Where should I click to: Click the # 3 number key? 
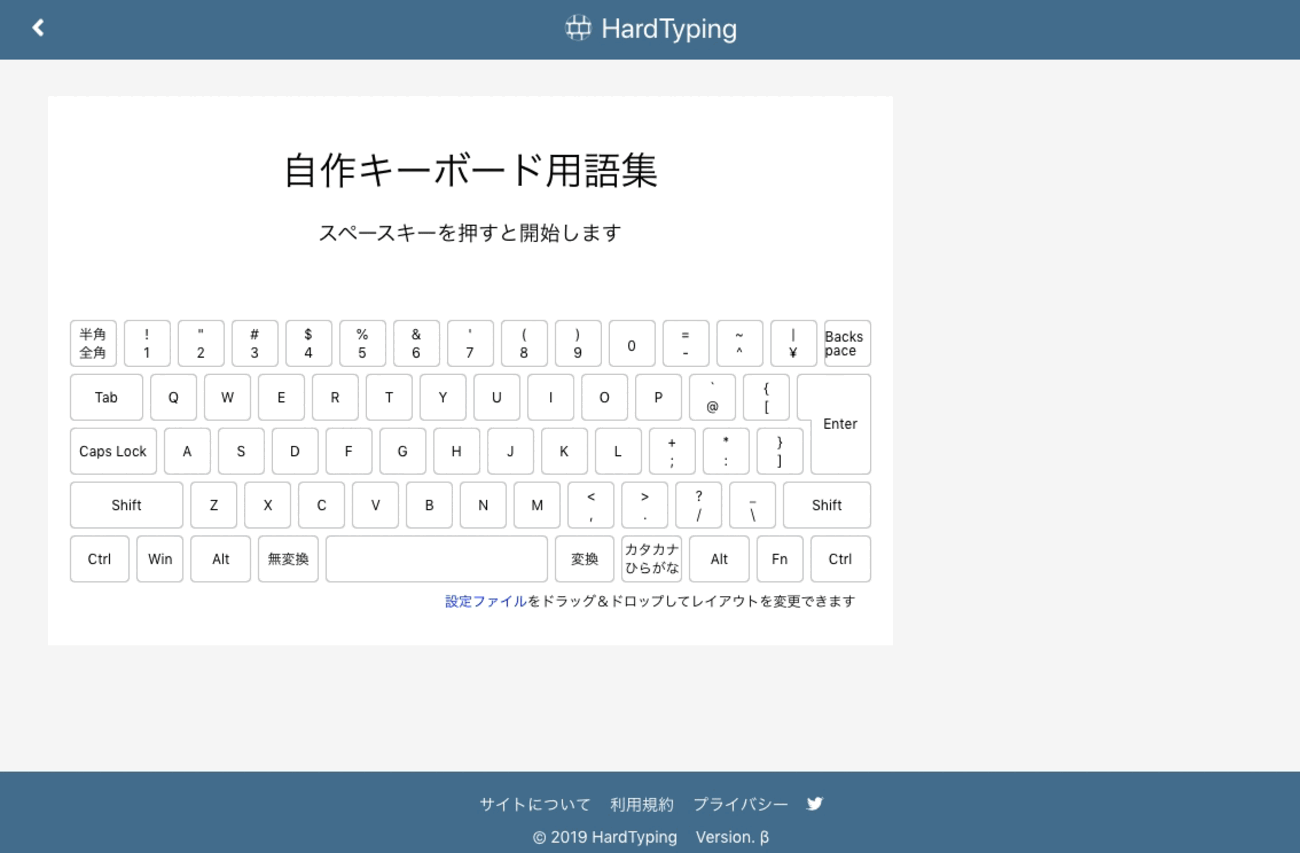coord(255,344)
